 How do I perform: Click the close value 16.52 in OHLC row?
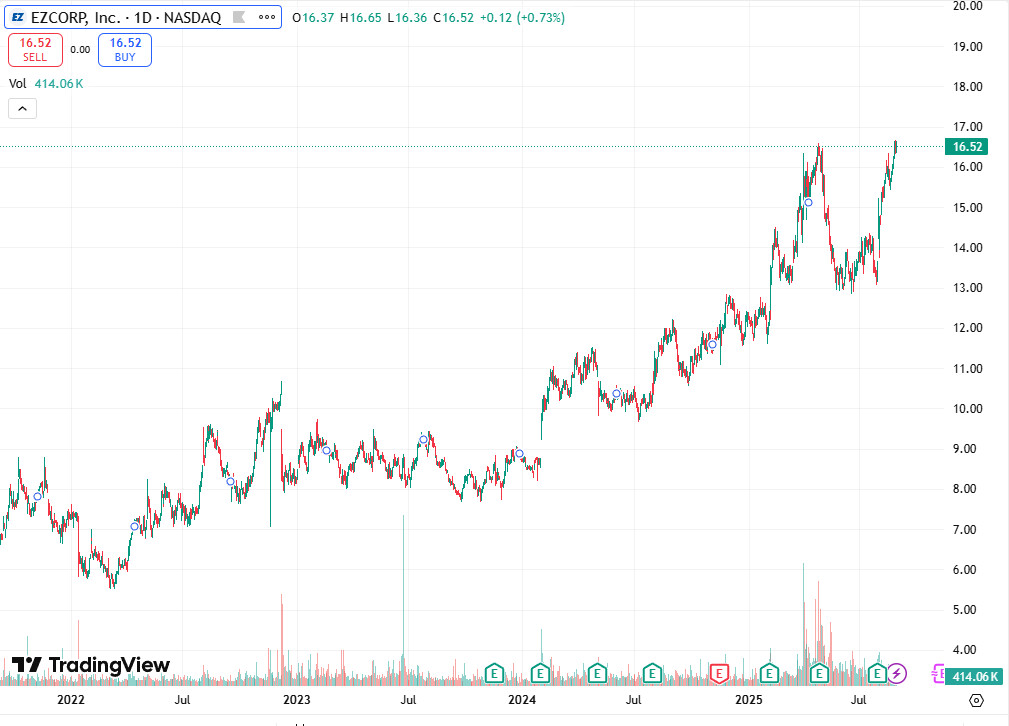click(458, 17)
